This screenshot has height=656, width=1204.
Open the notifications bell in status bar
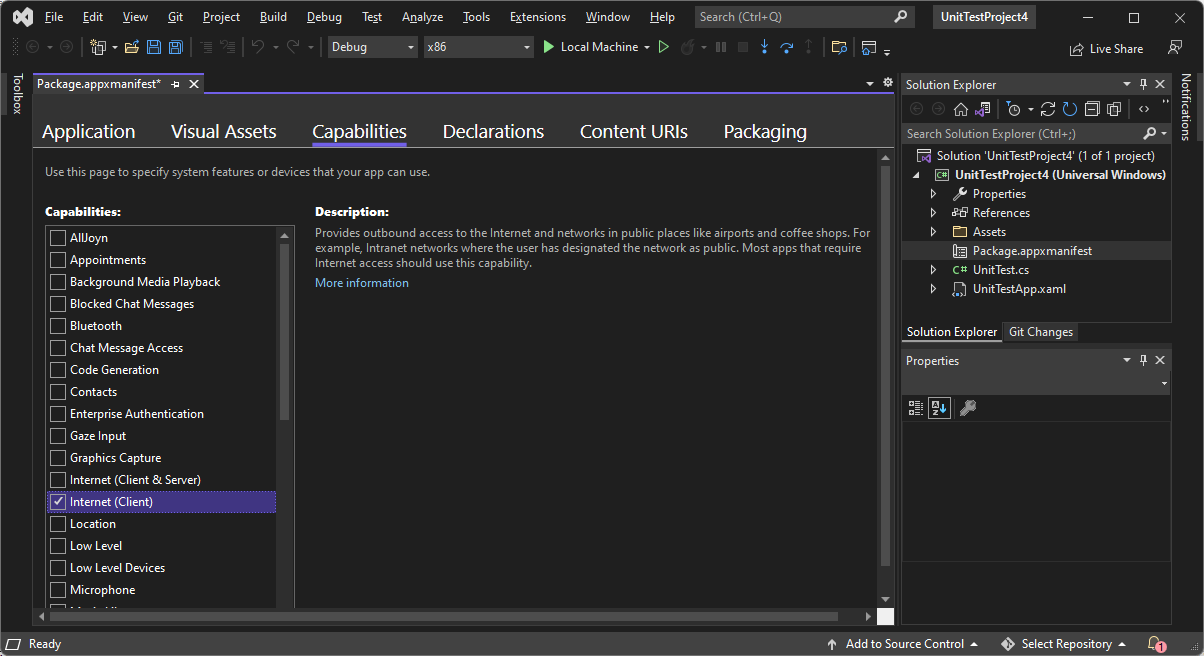[1155, 644]
